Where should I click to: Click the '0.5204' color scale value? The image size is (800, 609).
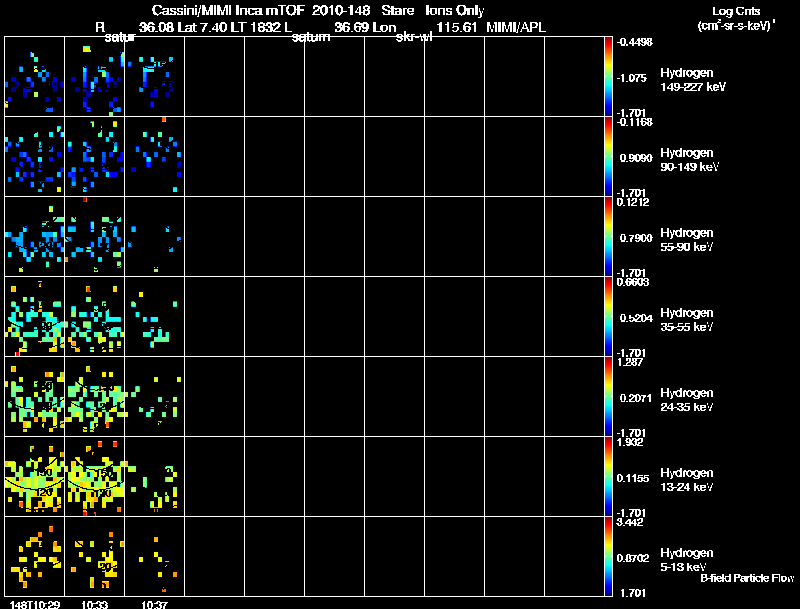636,318
